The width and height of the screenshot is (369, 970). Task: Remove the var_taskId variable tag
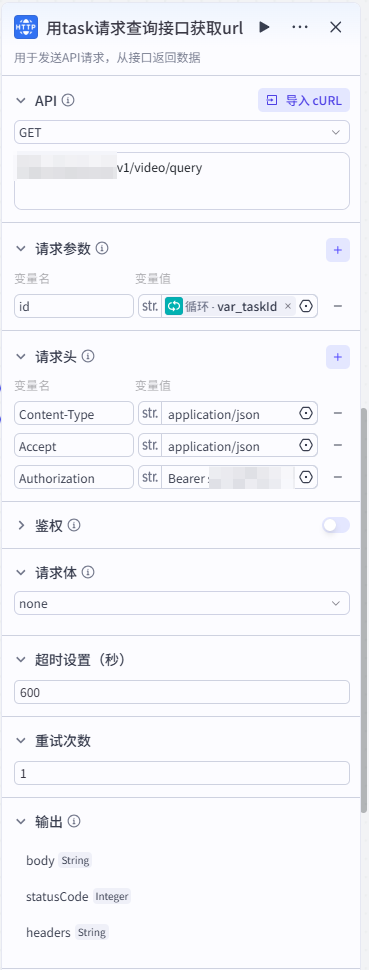tap(287, 306)
